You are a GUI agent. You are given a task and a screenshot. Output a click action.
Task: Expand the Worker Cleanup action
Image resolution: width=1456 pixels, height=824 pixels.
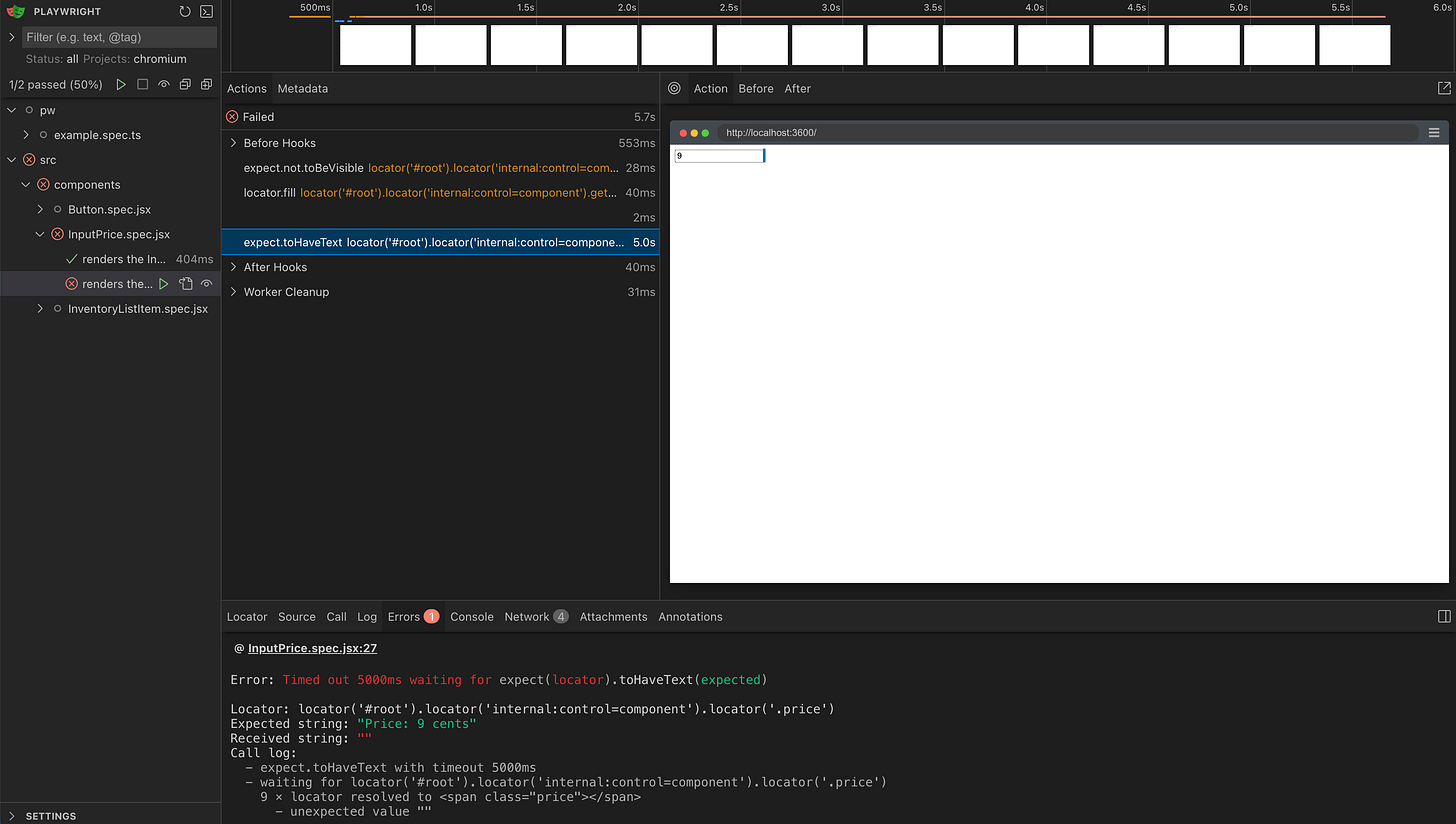click(233, 292)
